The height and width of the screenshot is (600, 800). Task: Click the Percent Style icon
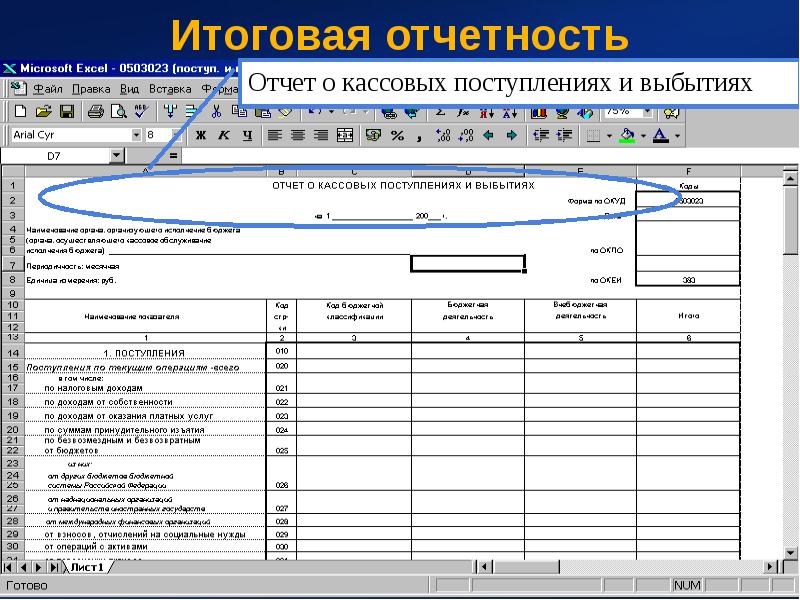[397, 135]
